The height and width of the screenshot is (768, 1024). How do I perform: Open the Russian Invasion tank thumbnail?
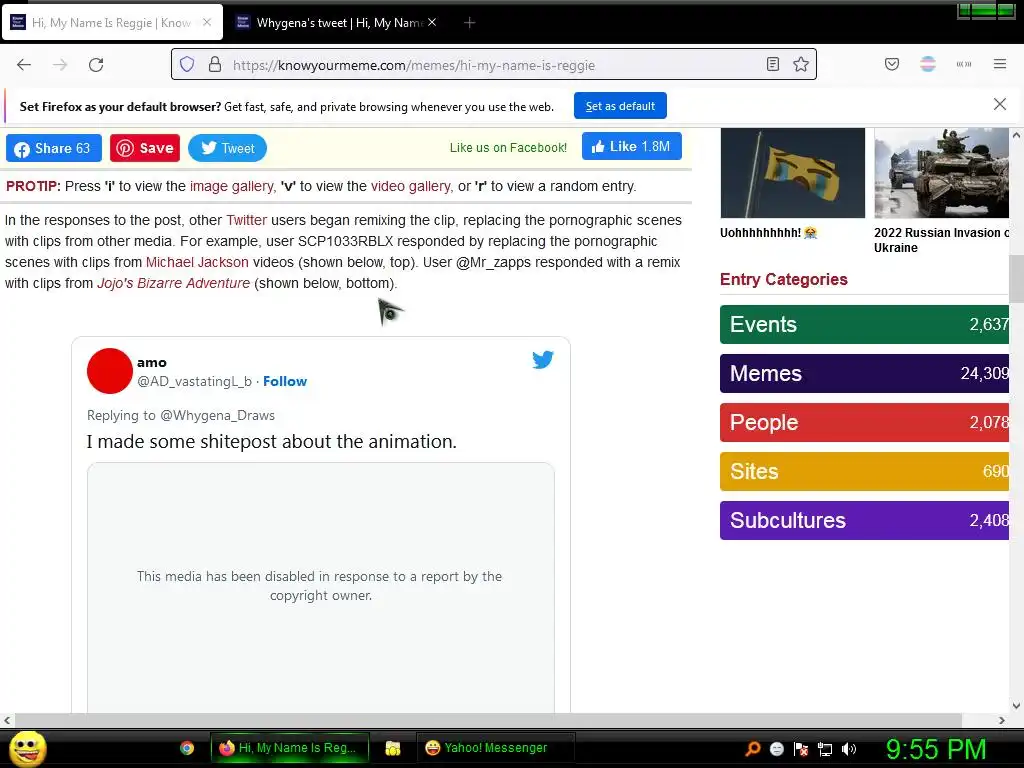941,172
